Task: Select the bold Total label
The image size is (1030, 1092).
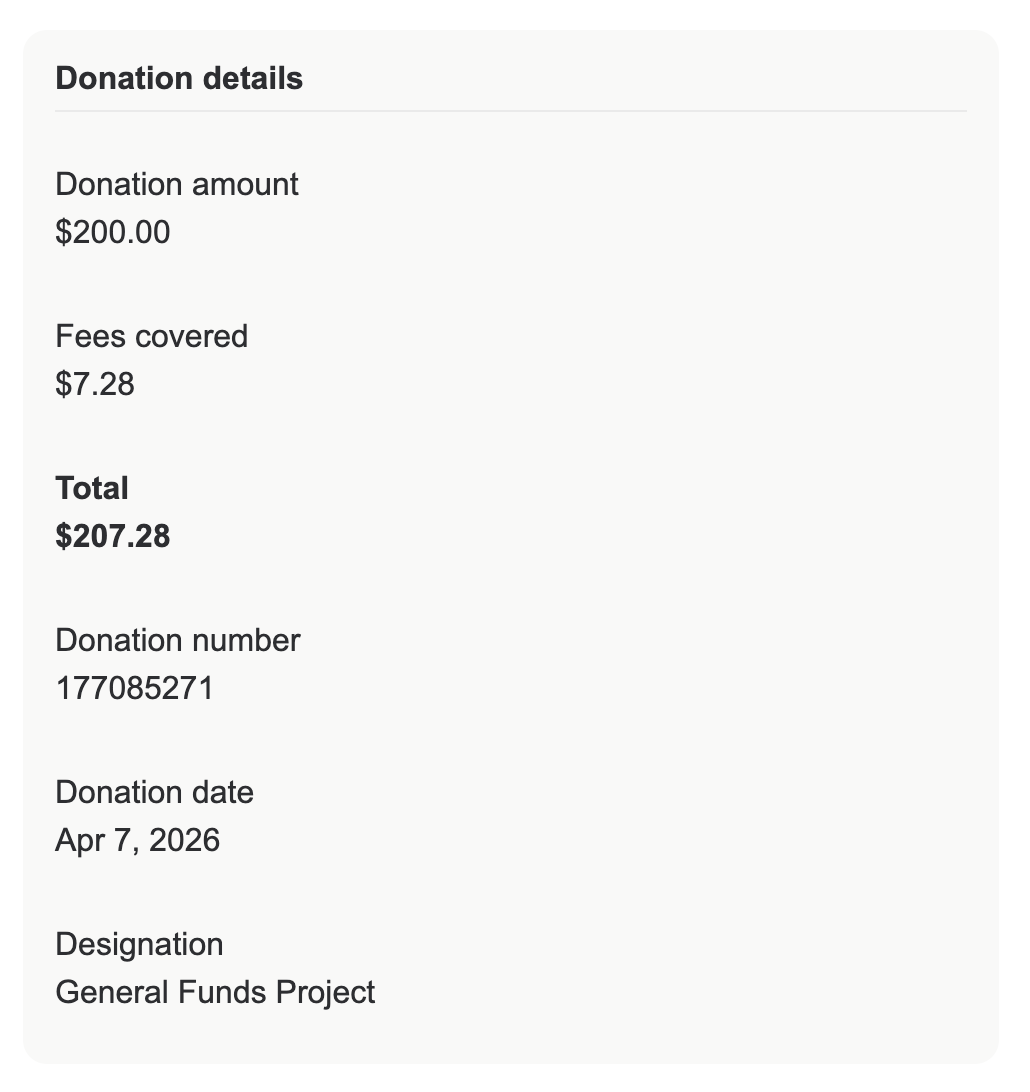Action: 92,488
